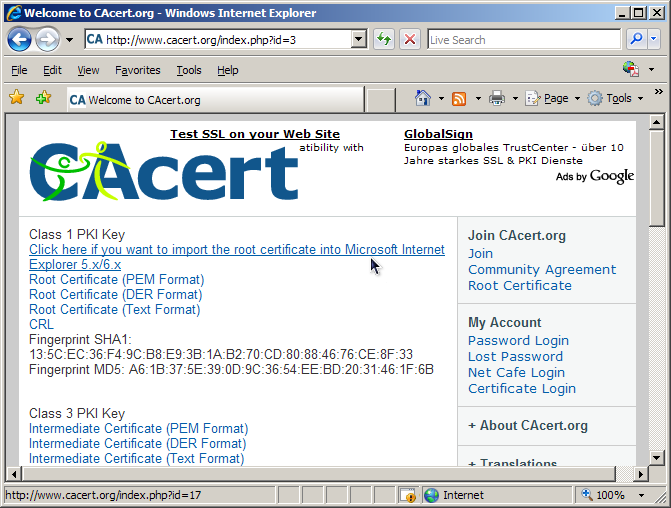
Task: Expand the PDF toolbar icon dropdown arrow
Action: coord(651,69)
